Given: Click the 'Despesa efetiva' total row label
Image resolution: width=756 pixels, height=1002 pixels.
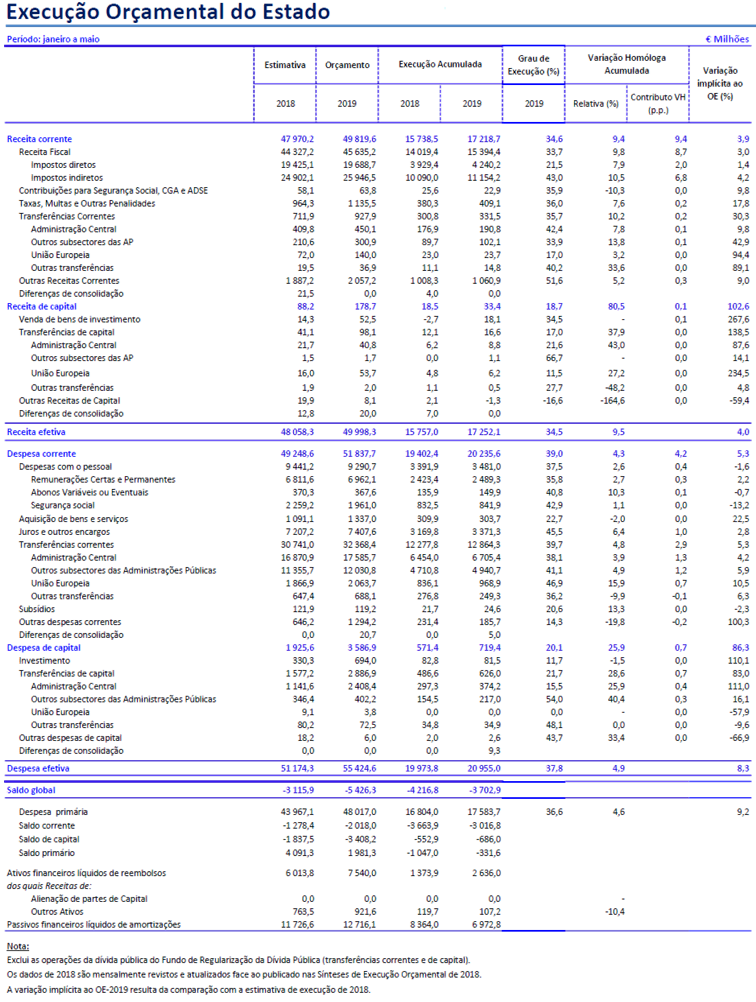Looking at the screenshot, I should coord(38,768).
